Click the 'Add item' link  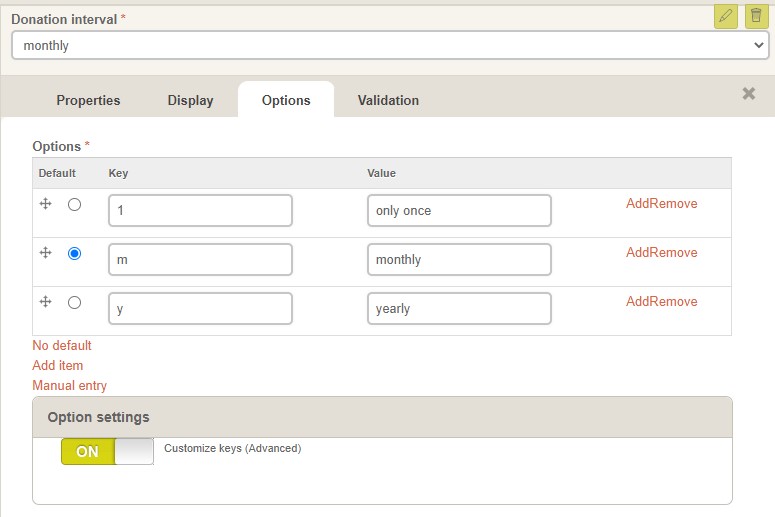point(57,365)
